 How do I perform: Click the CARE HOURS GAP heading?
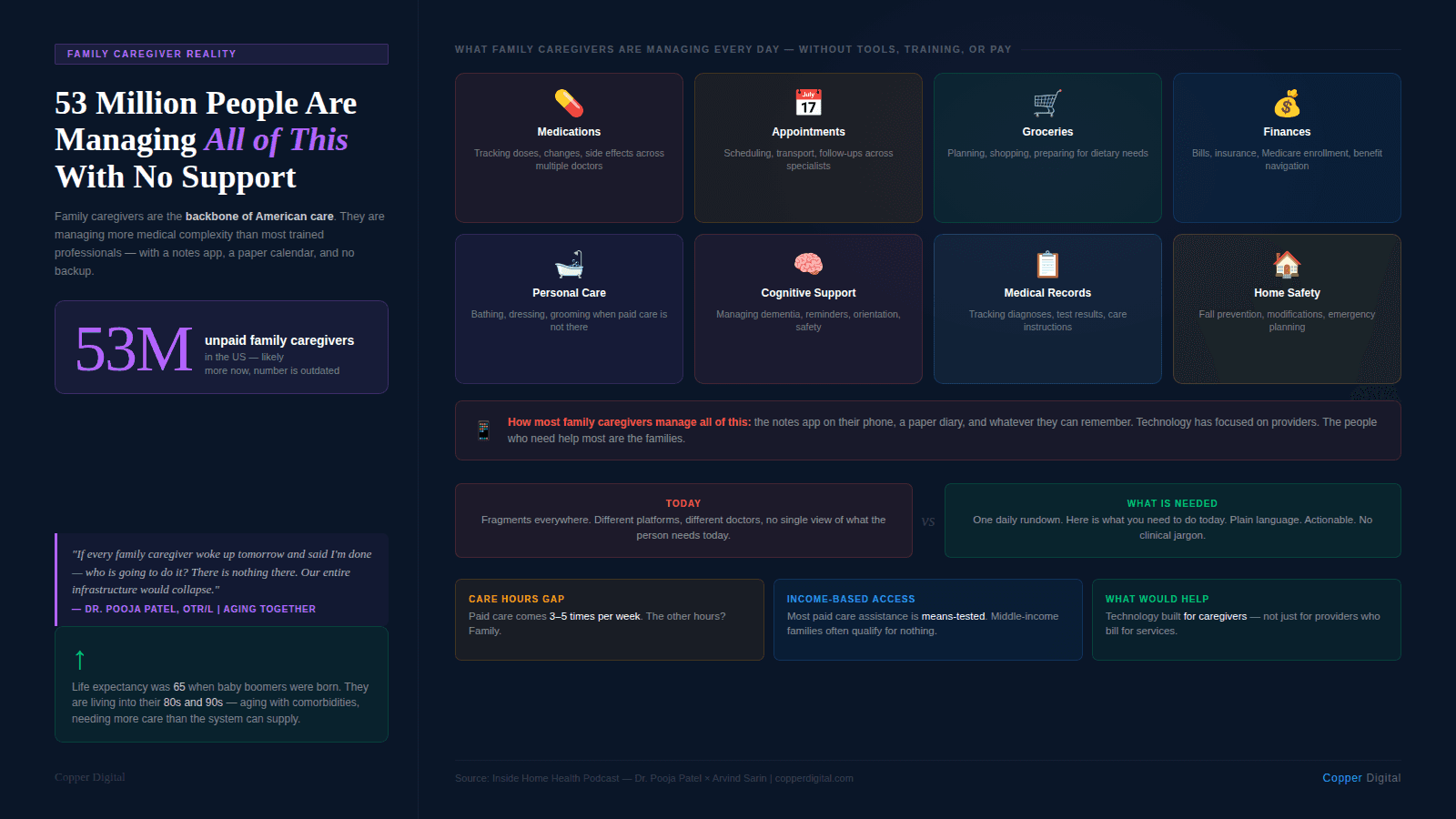(x=517, y=599)
